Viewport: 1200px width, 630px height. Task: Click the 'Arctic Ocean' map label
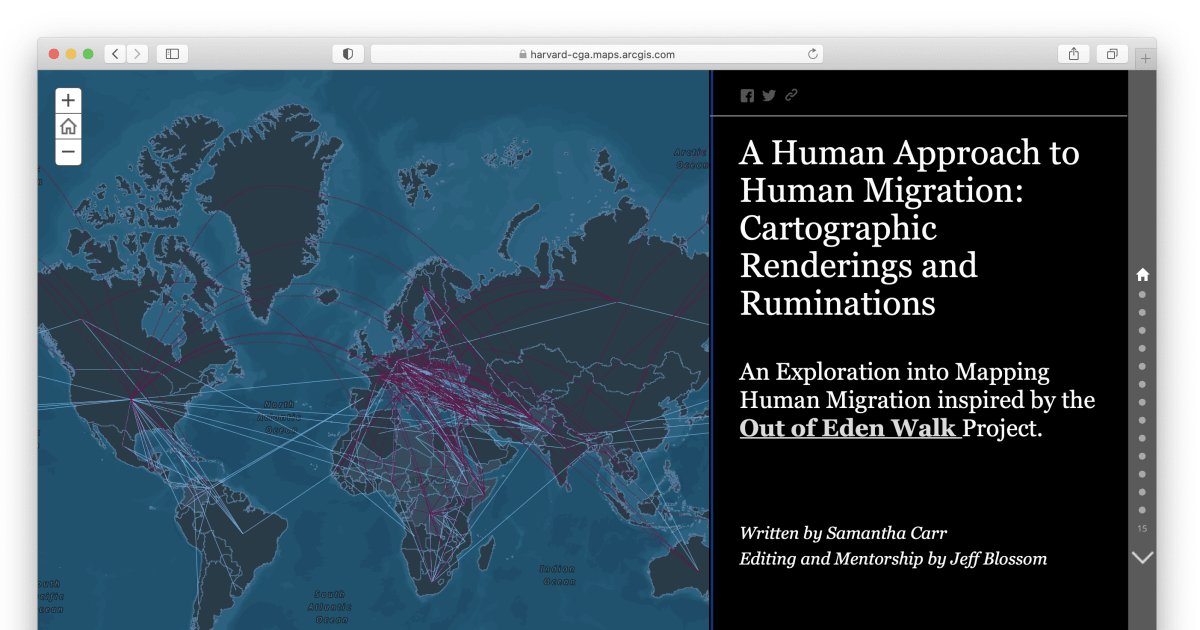[690, 158]
